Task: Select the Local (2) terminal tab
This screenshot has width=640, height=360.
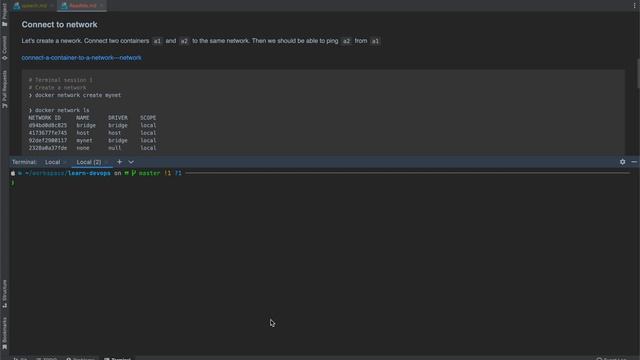Action: click(89, 162)
